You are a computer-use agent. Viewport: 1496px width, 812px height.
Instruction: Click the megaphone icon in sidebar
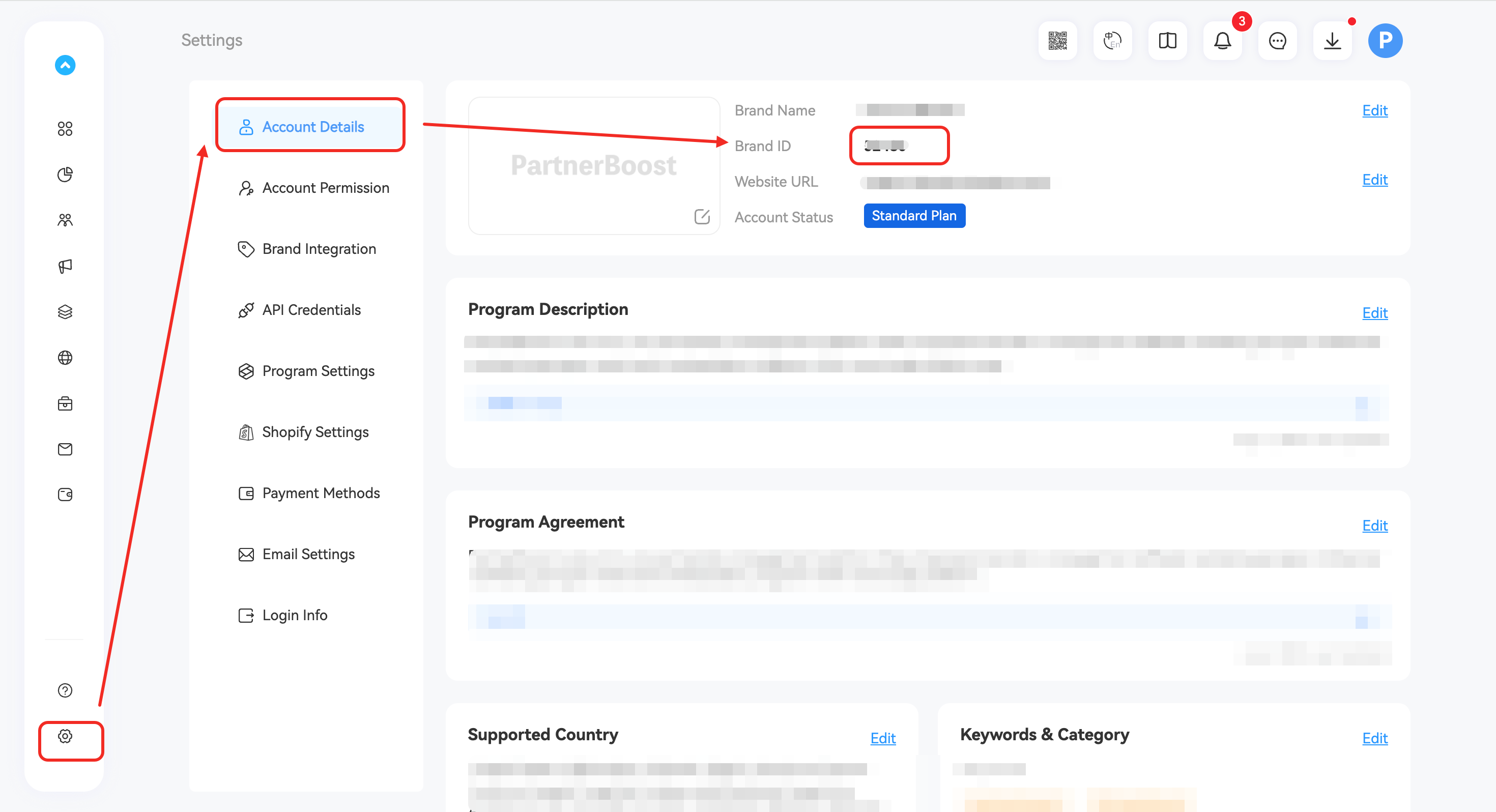pyautogui.click(x=65, y=266)
